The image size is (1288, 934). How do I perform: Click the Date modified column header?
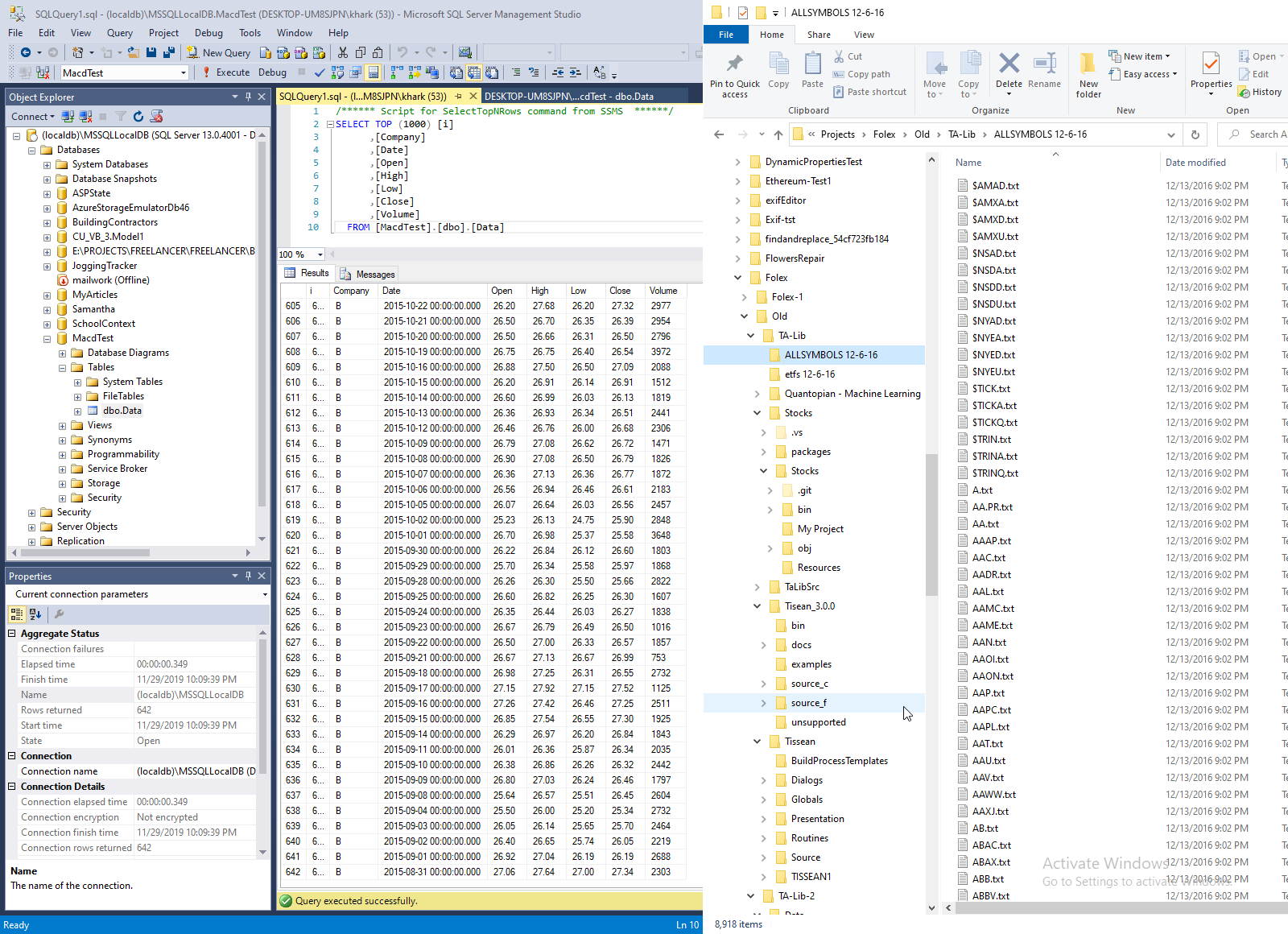pos(1195,163)
